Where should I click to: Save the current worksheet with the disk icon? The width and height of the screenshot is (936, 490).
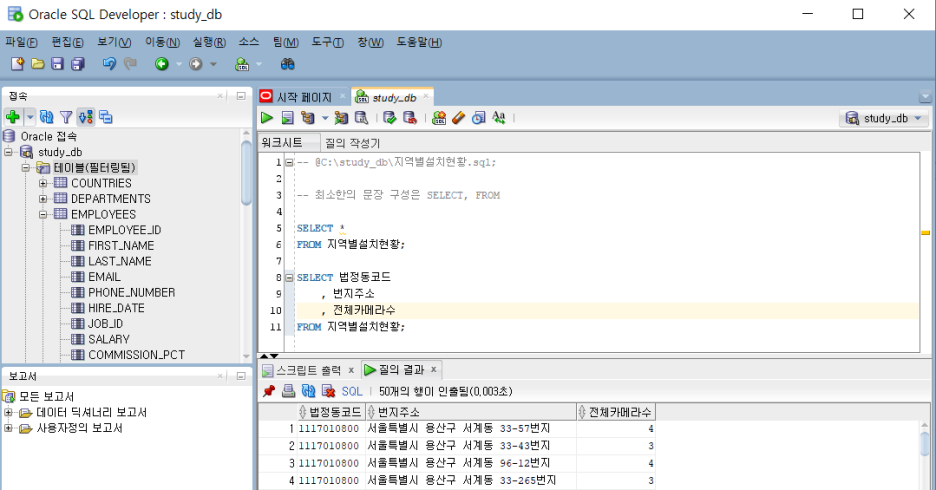click(x=57, y=64)
